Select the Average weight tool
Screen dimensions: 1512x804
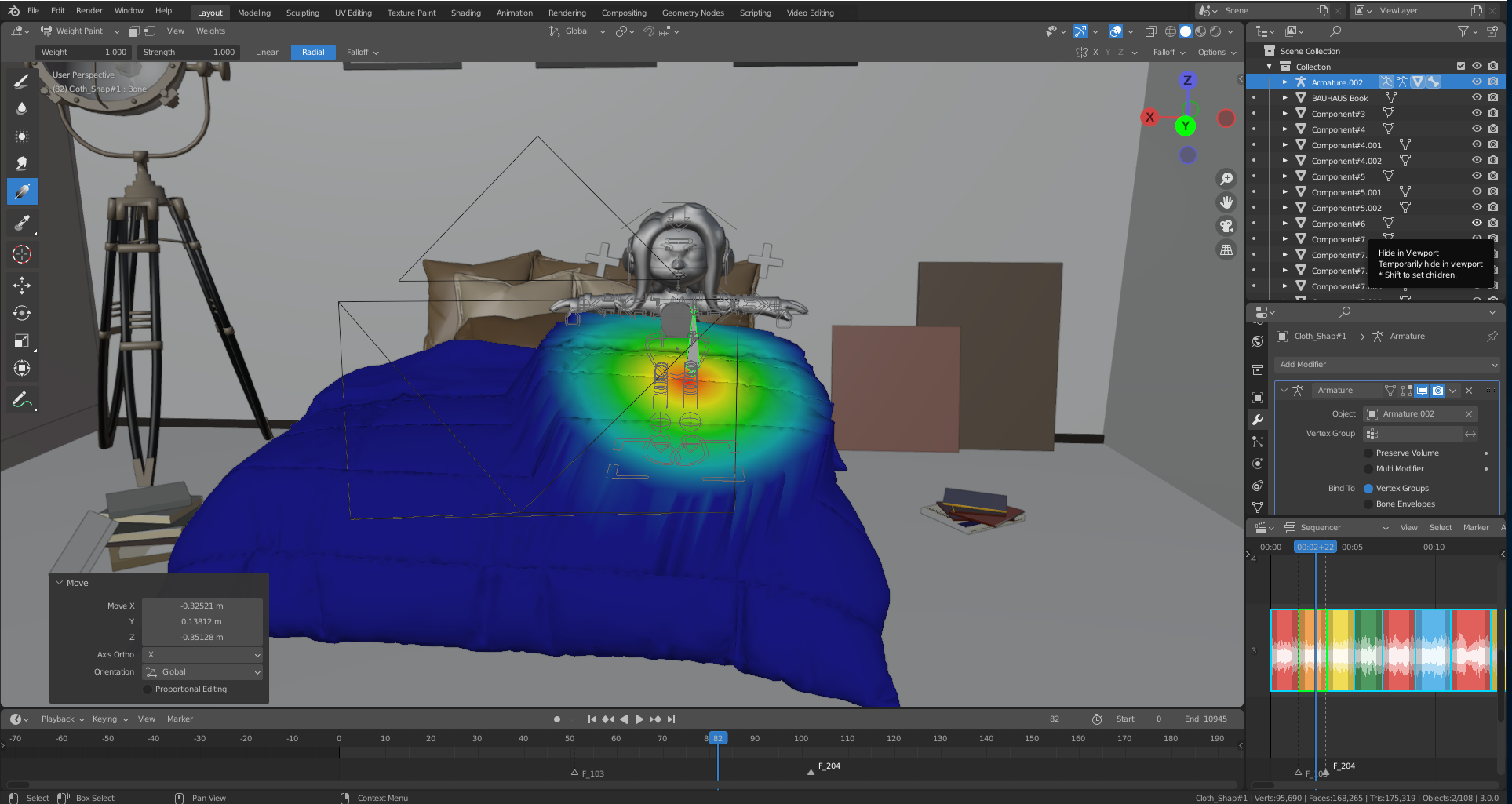click(22, 136)
